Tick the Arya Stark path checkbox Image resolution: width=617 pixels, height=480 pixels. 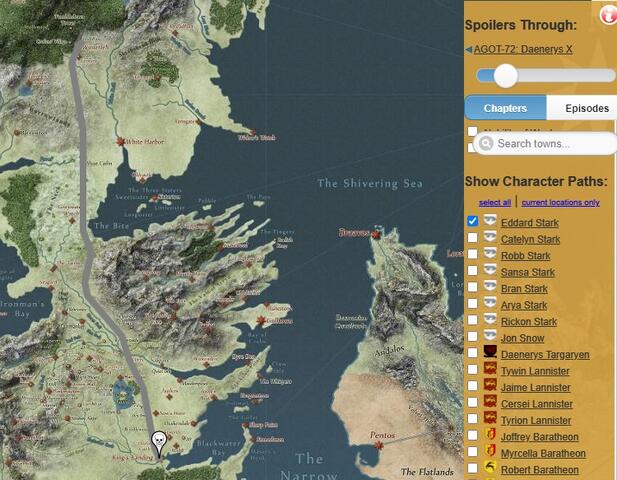pos(473,304)
